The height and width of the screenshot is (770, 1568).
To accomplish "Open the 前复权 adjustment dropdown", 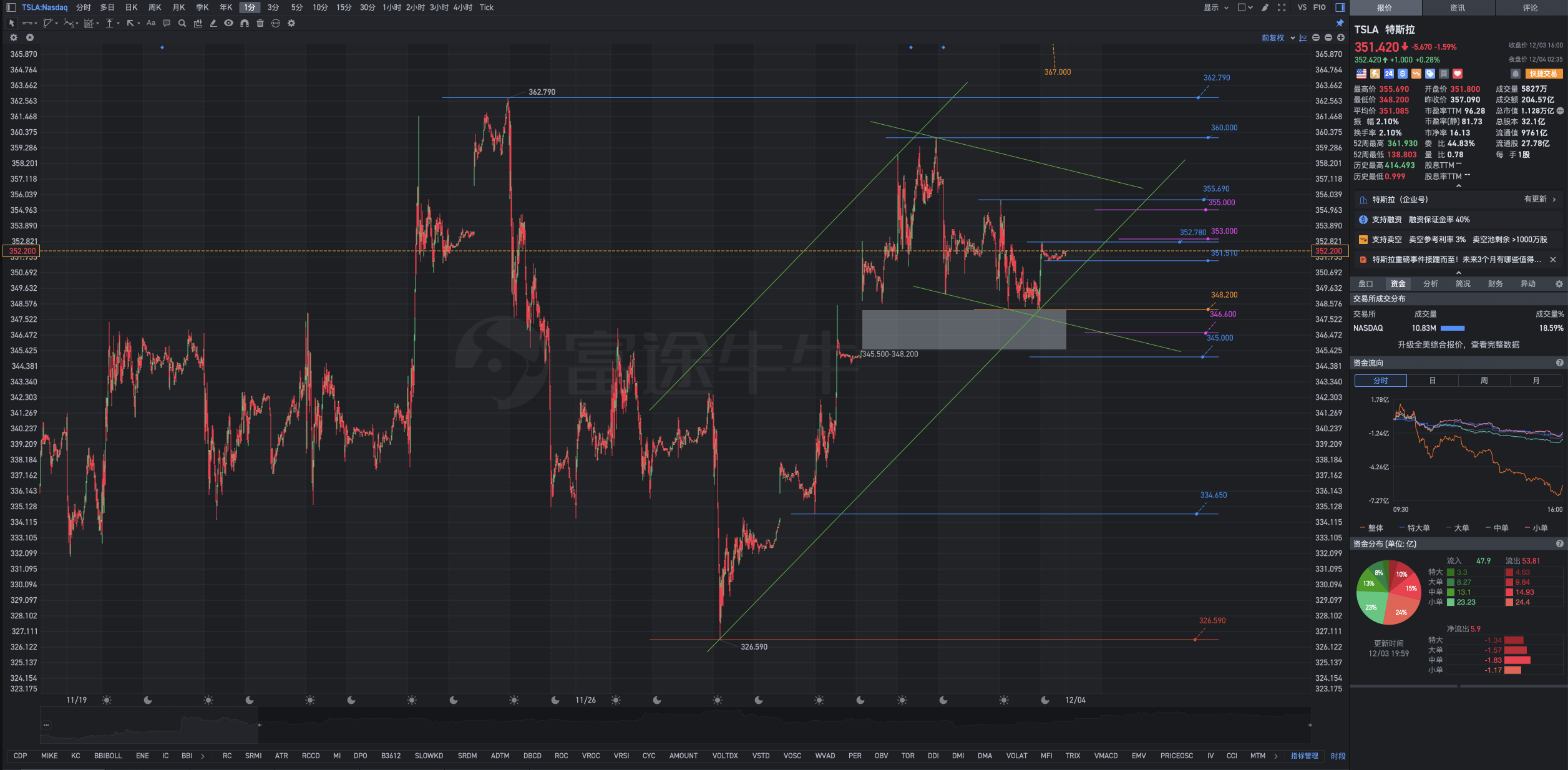I will click(x=1278, y=38).
